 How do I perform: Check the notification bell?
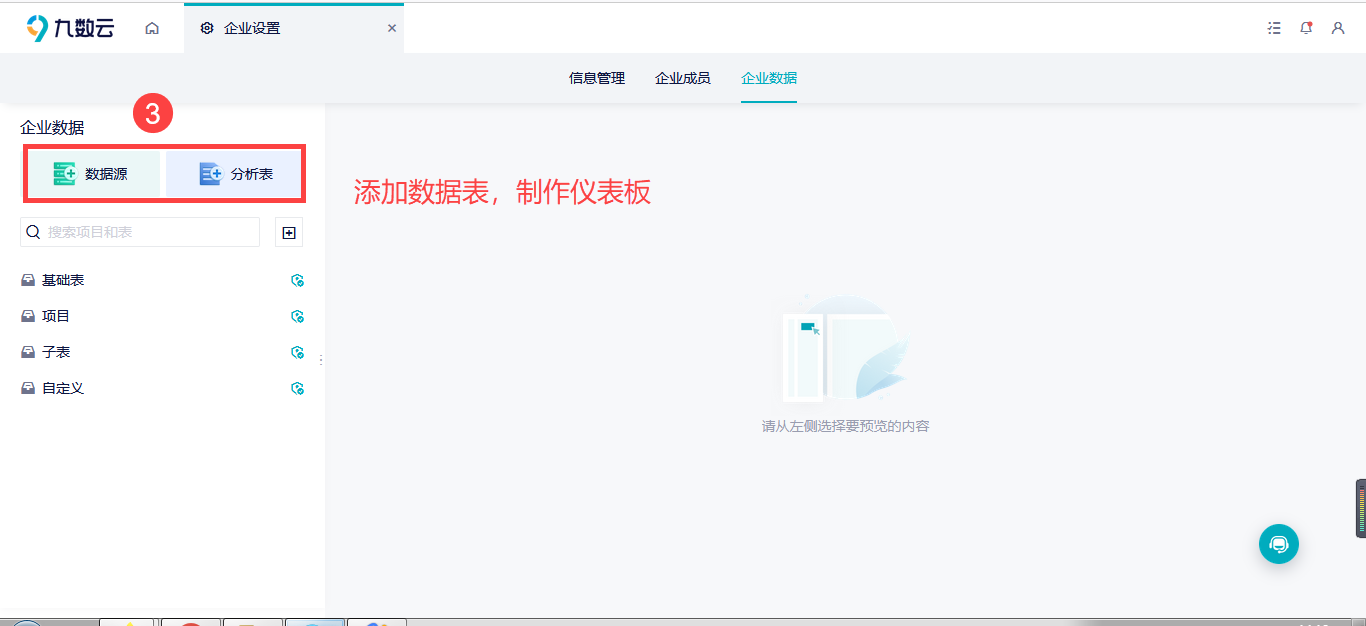(x=1306, y=28)
